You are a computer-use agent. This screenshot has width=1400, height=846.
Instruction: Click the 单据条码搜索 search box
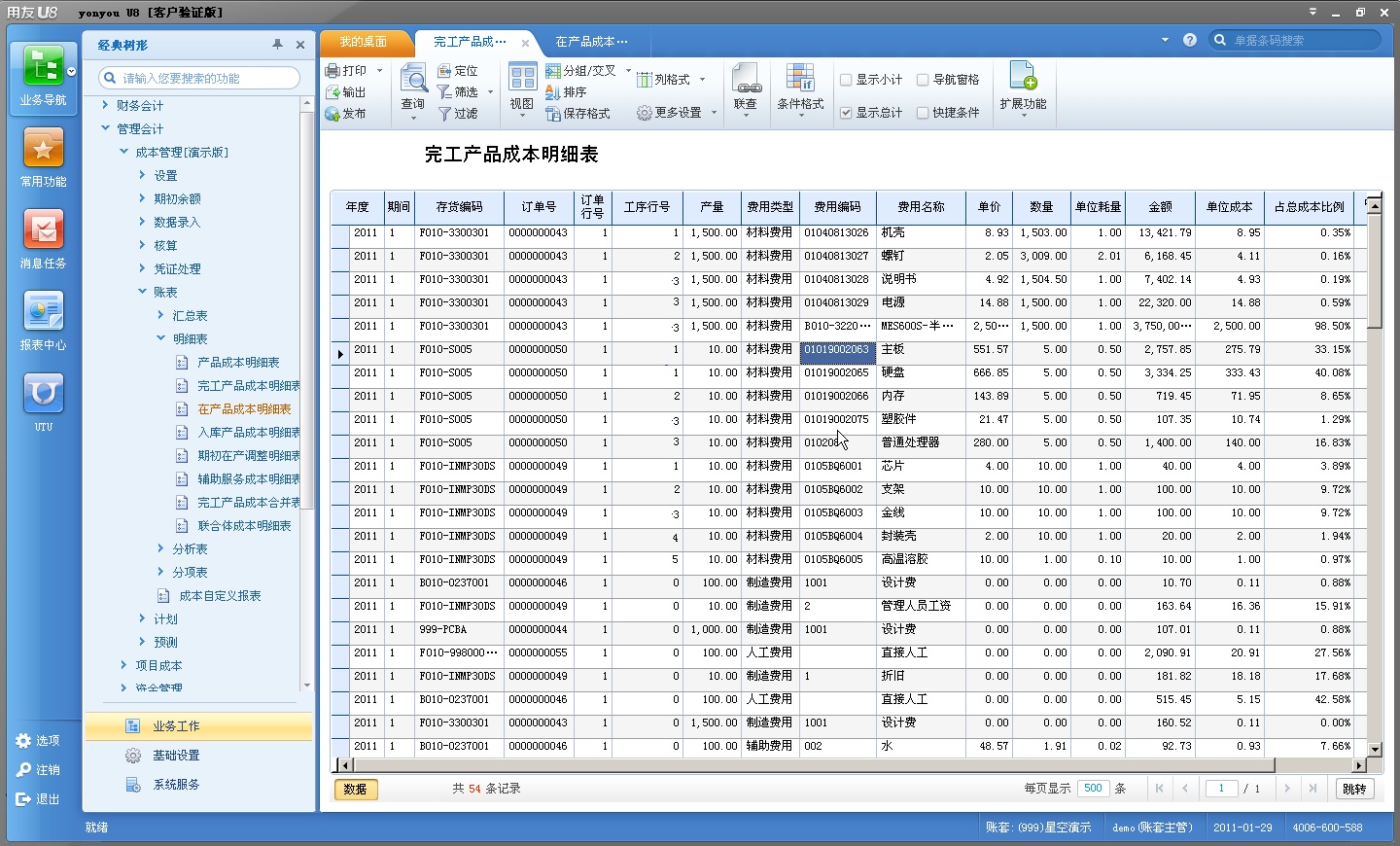1295,40
